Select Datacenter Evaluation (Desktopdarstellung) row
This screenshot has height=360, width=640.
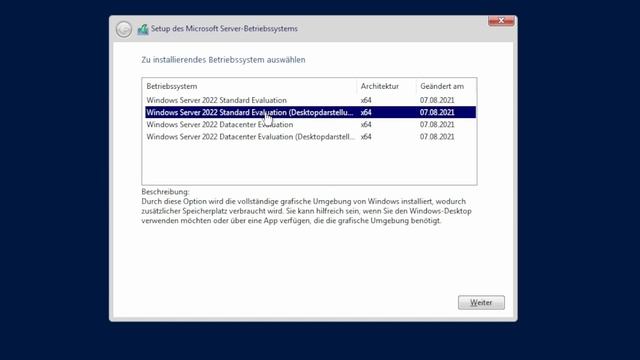coord(310,137)
